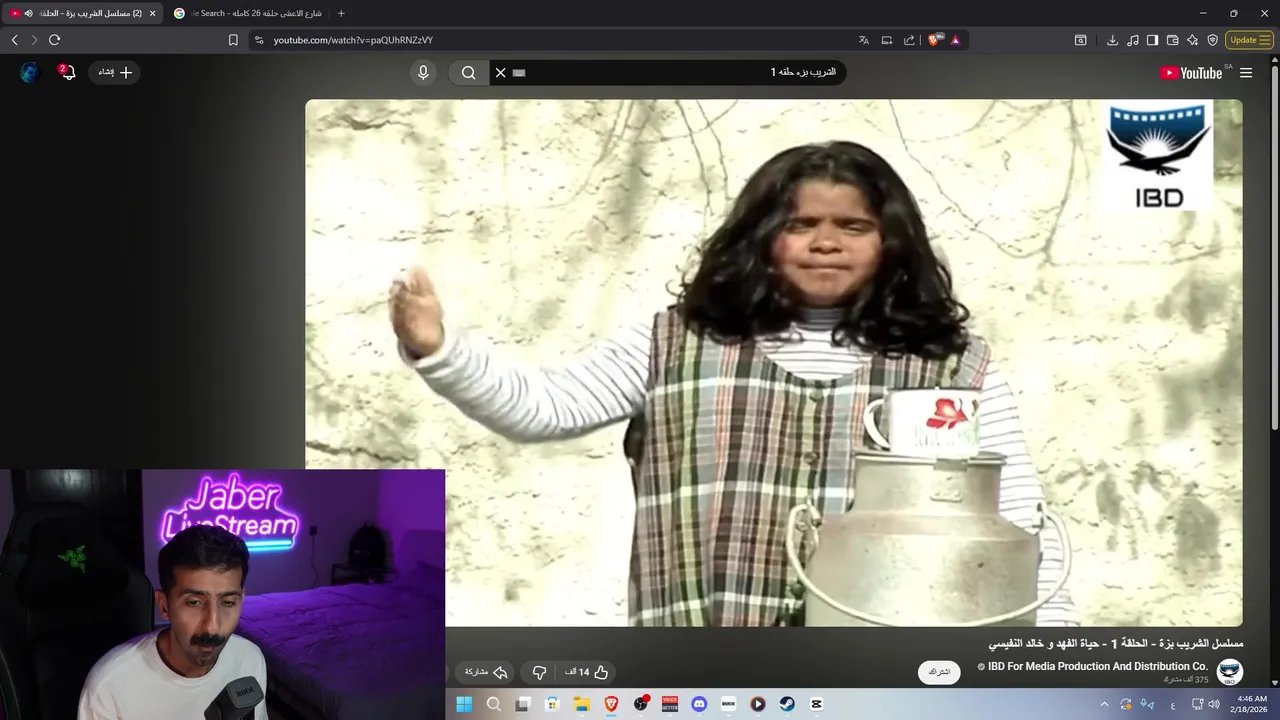
Task: Toggle the browser sidebar panel icon
Action: pyautogui.click(x=1152, y=40)
